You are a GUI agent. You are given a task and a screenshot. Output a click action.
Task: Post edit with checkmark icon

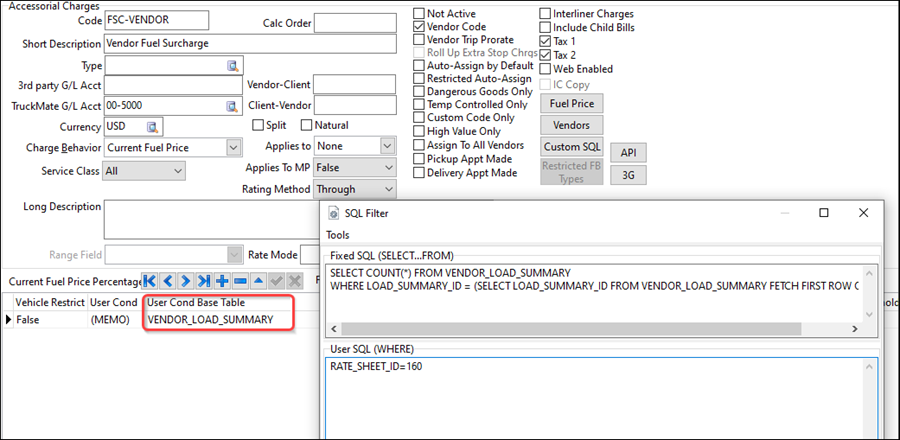pyautogui.click(x=277, y=281)
